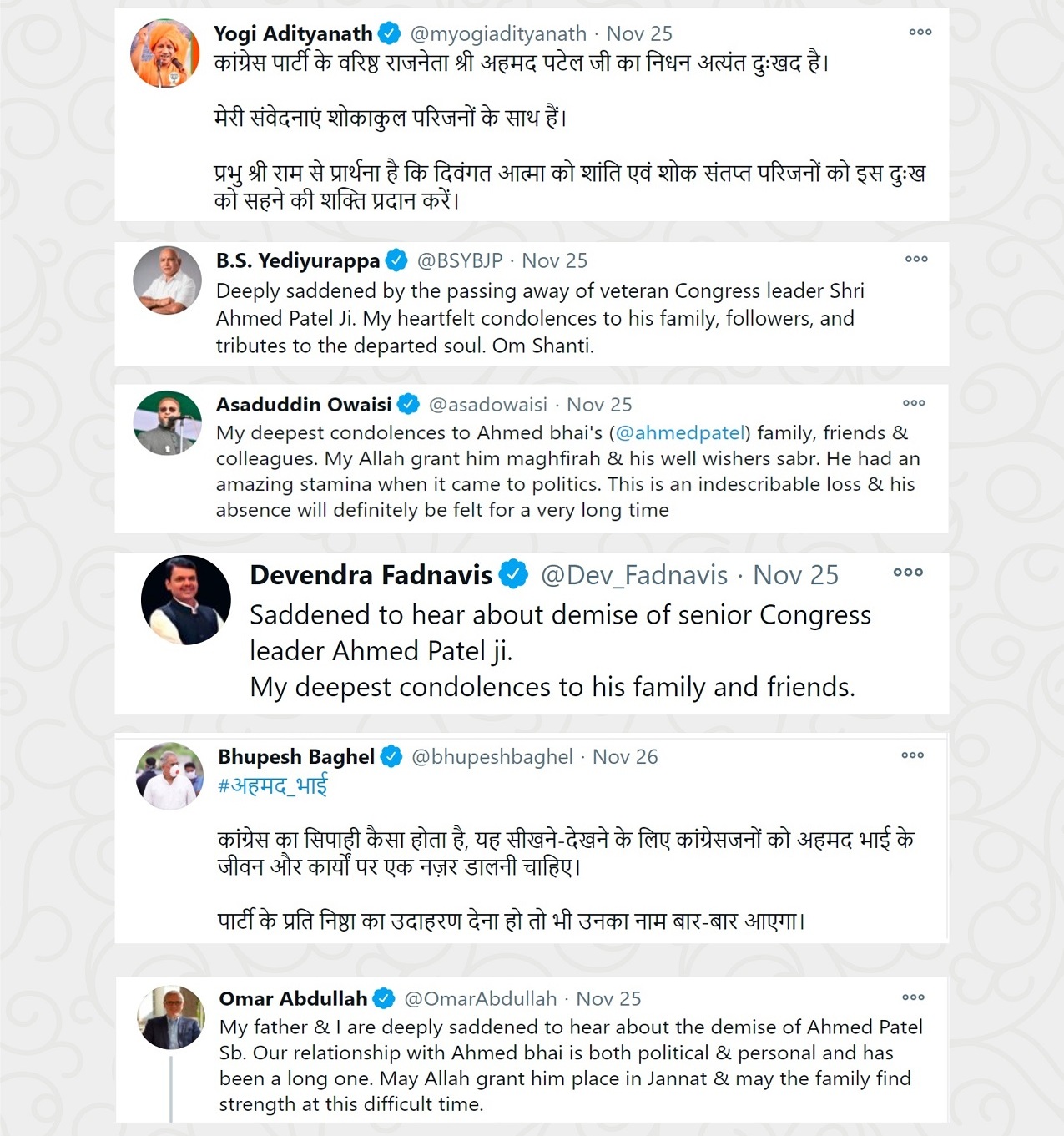This screenshot has width=1064, height=1136.
Task: Expand the menu on Devendra Fadnavis's tweet
Action: (908, 573)
